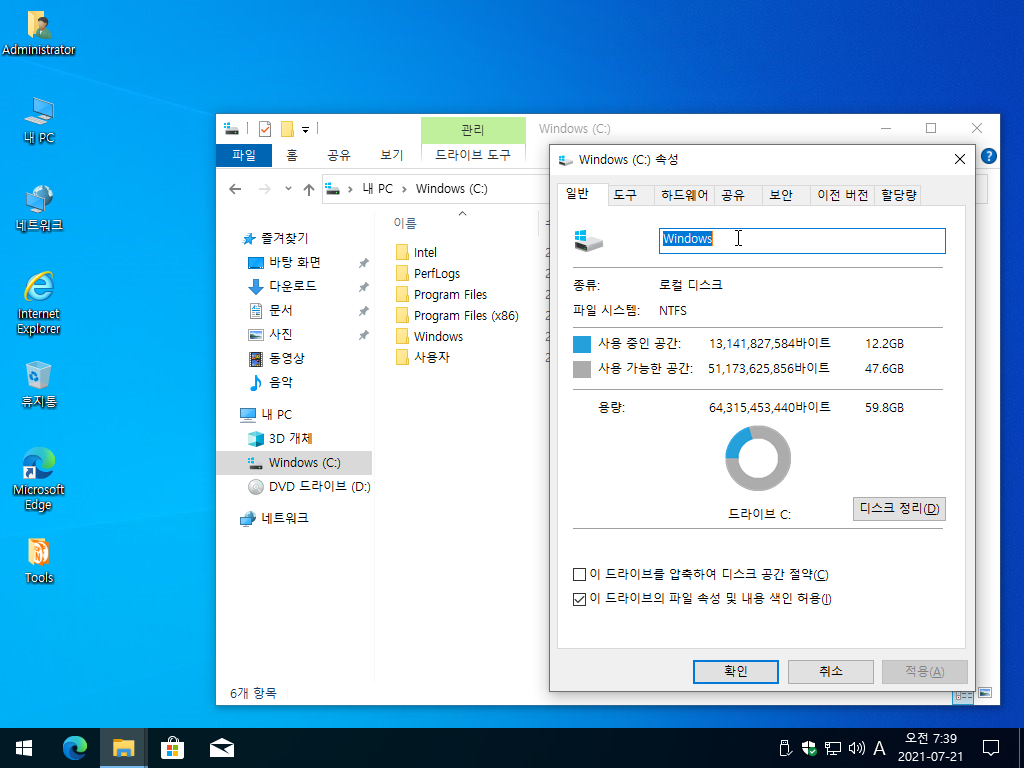Click the drive label text field
The image size is (1024, 768).
(x=802, y=240)
